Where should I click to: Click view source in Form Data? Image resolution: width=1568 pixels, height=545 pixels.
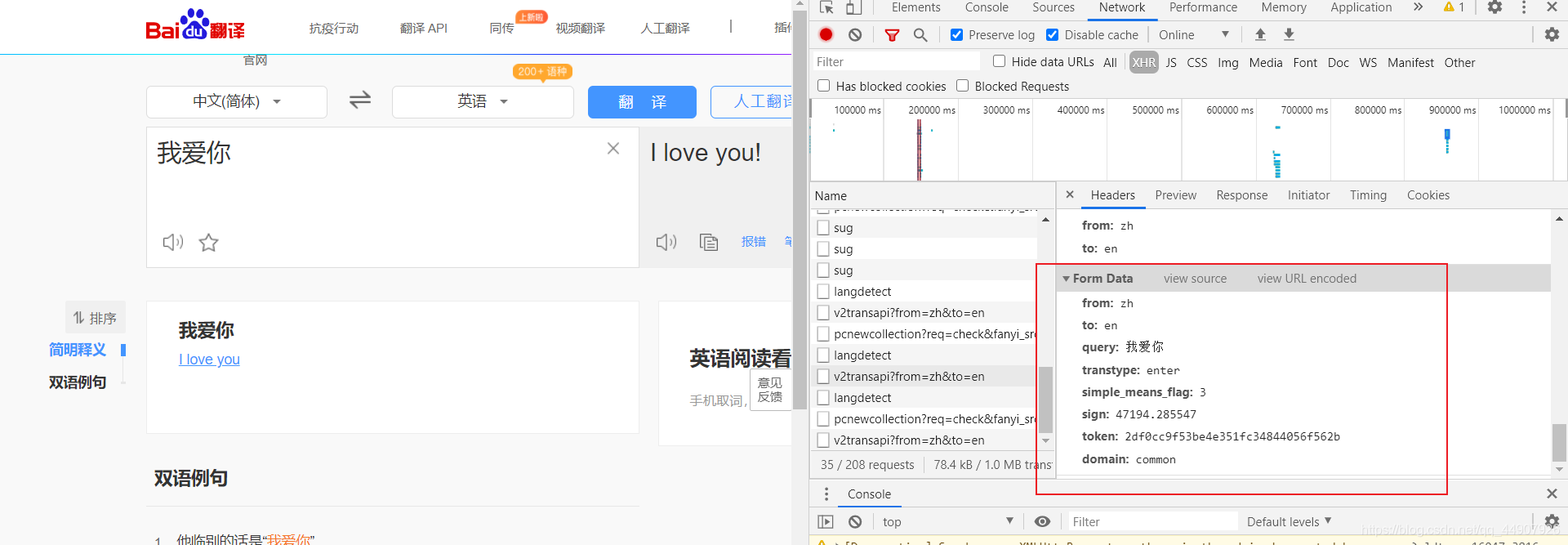click(1195, 279)
